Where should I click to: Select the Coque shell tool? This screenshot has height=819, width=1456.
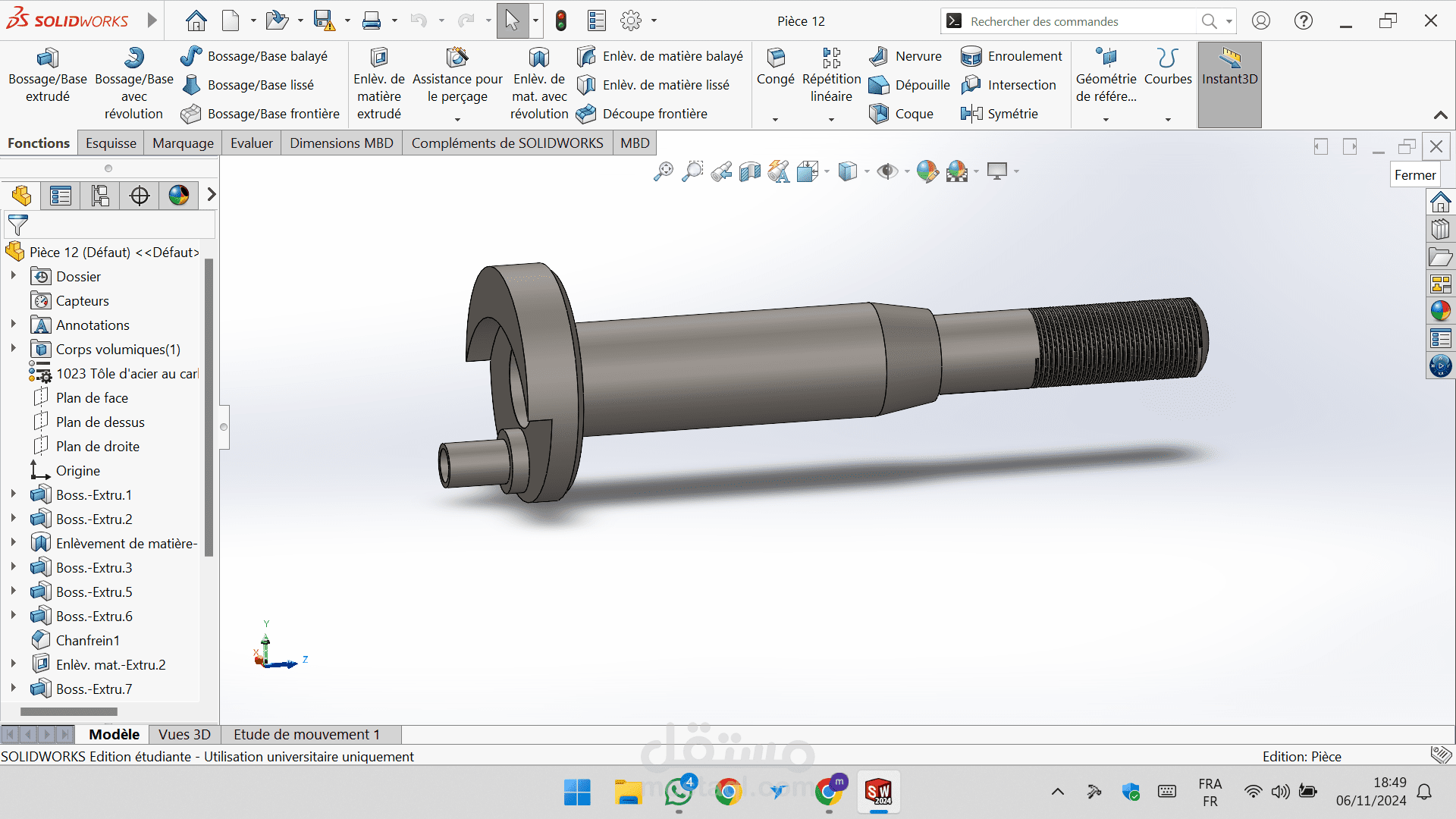901,114
